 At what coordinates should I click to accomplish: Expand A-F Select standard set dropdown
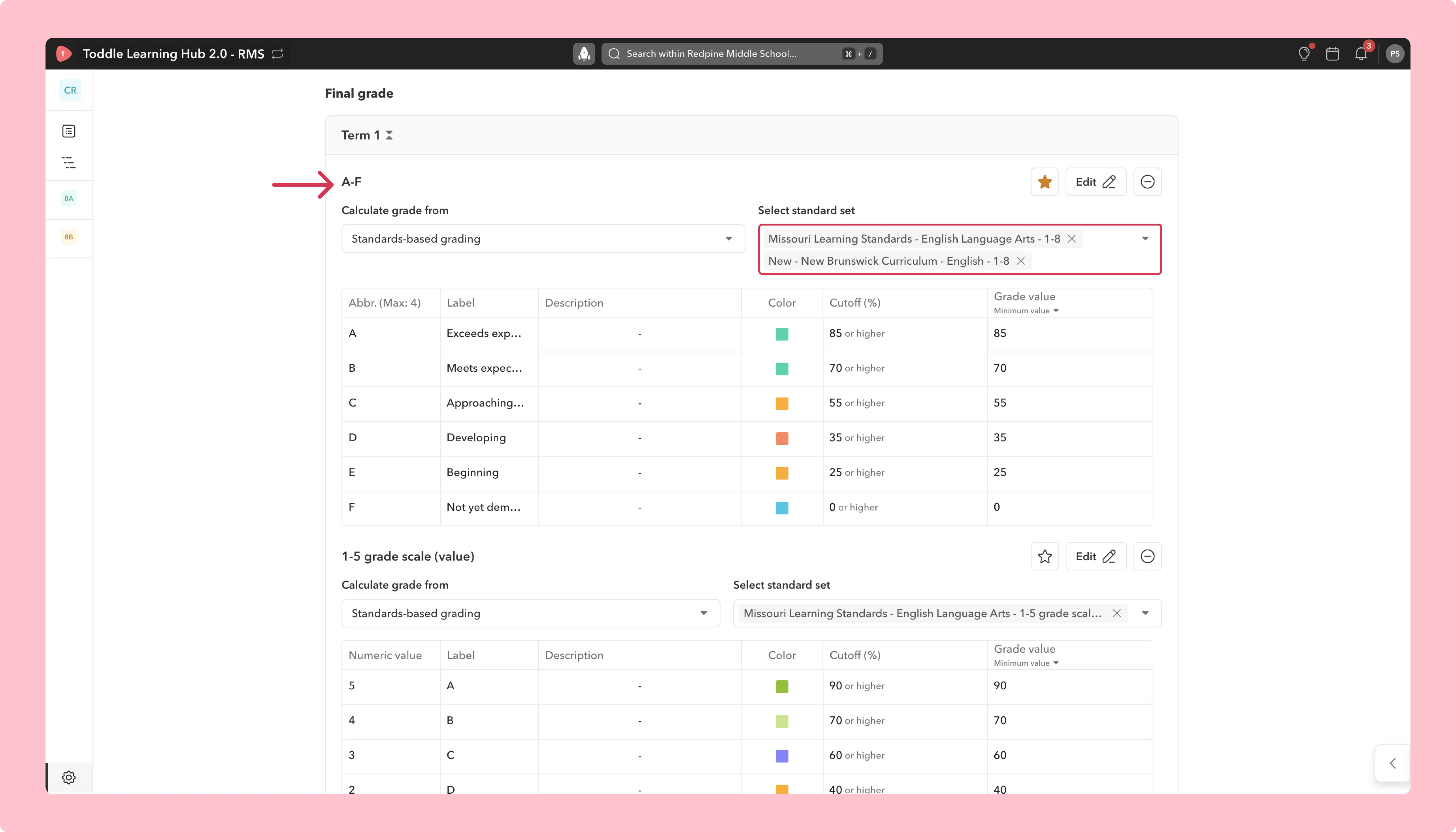[1145, 239]
